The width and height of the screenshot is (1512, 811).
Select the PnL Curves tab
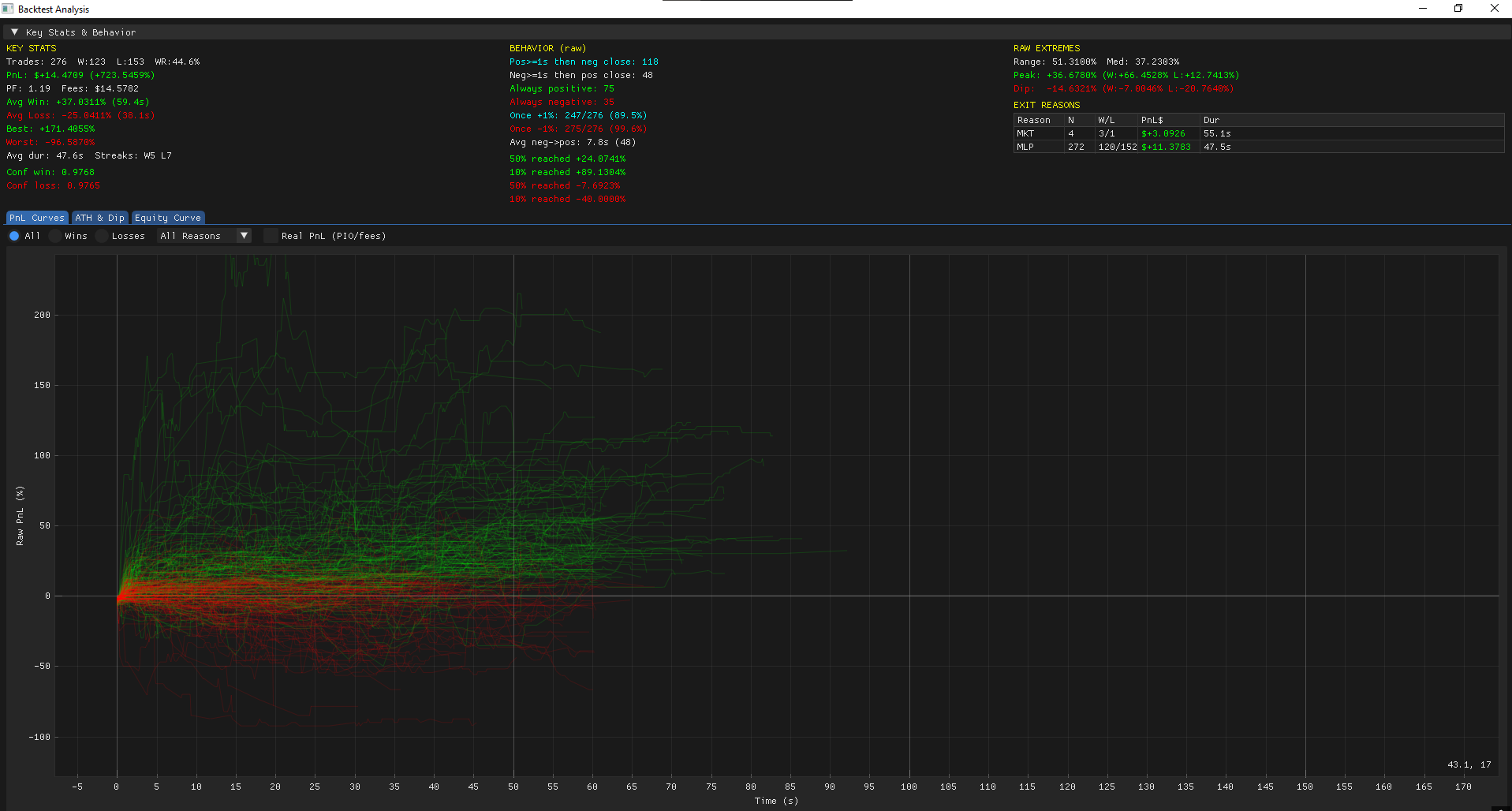[x=36, y=217]
